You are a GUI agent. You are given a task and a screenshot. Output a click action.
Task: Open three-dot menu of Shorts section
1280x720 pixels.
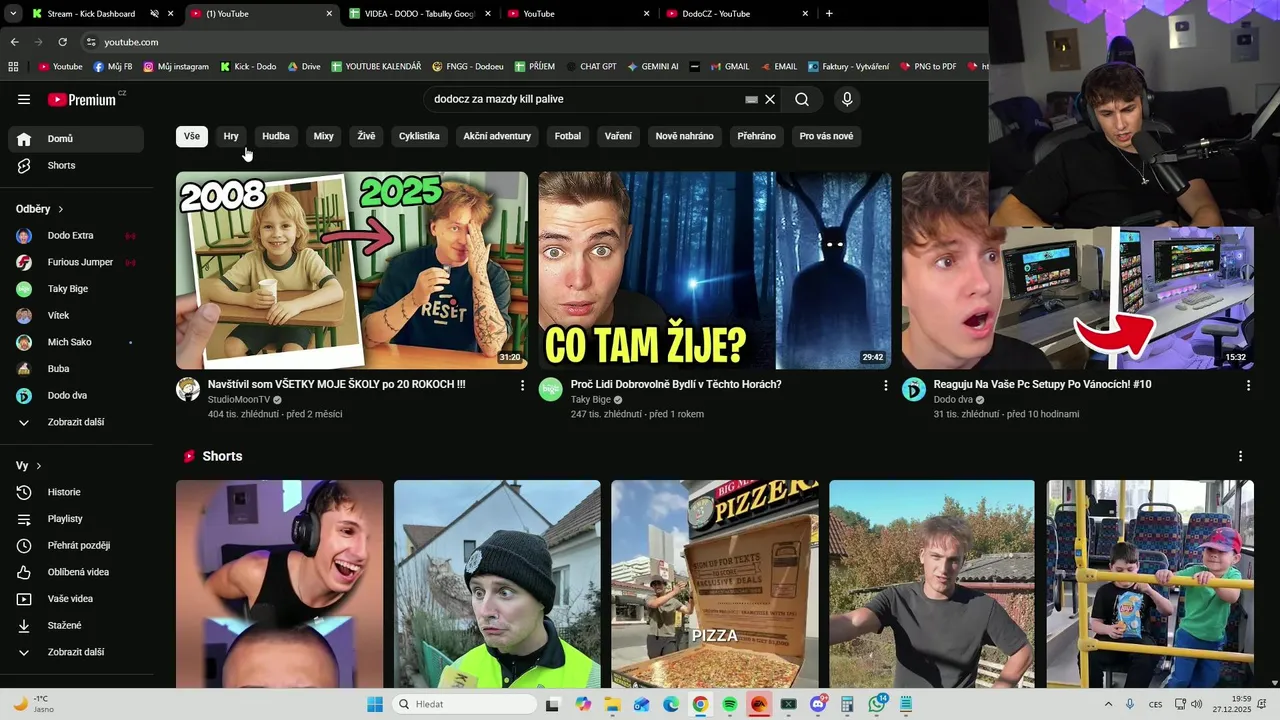pyautogui.click(x=1240, y=456)
